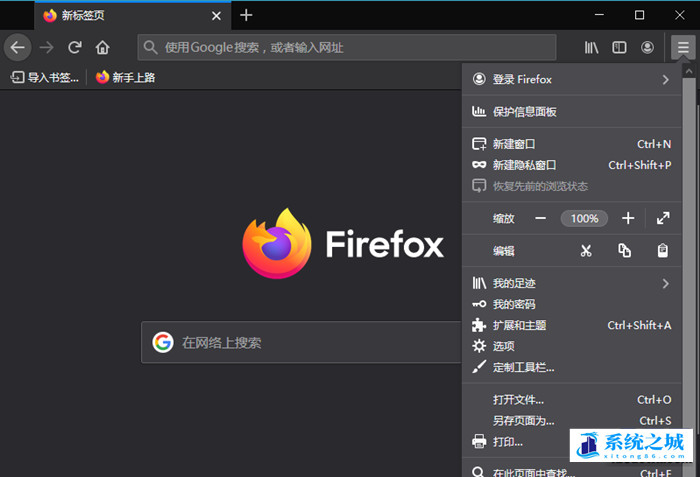
Task: Toggle the sidebar view icon
Action: 619,47
